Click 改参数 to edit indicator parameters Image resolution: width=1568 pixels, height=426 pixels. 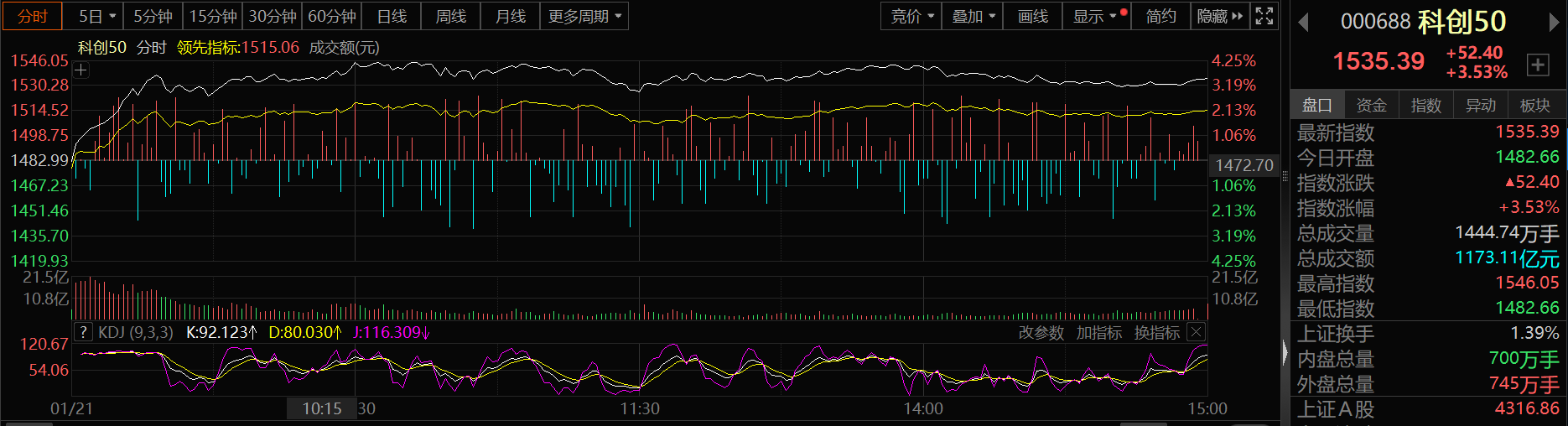coord(1041,333)
